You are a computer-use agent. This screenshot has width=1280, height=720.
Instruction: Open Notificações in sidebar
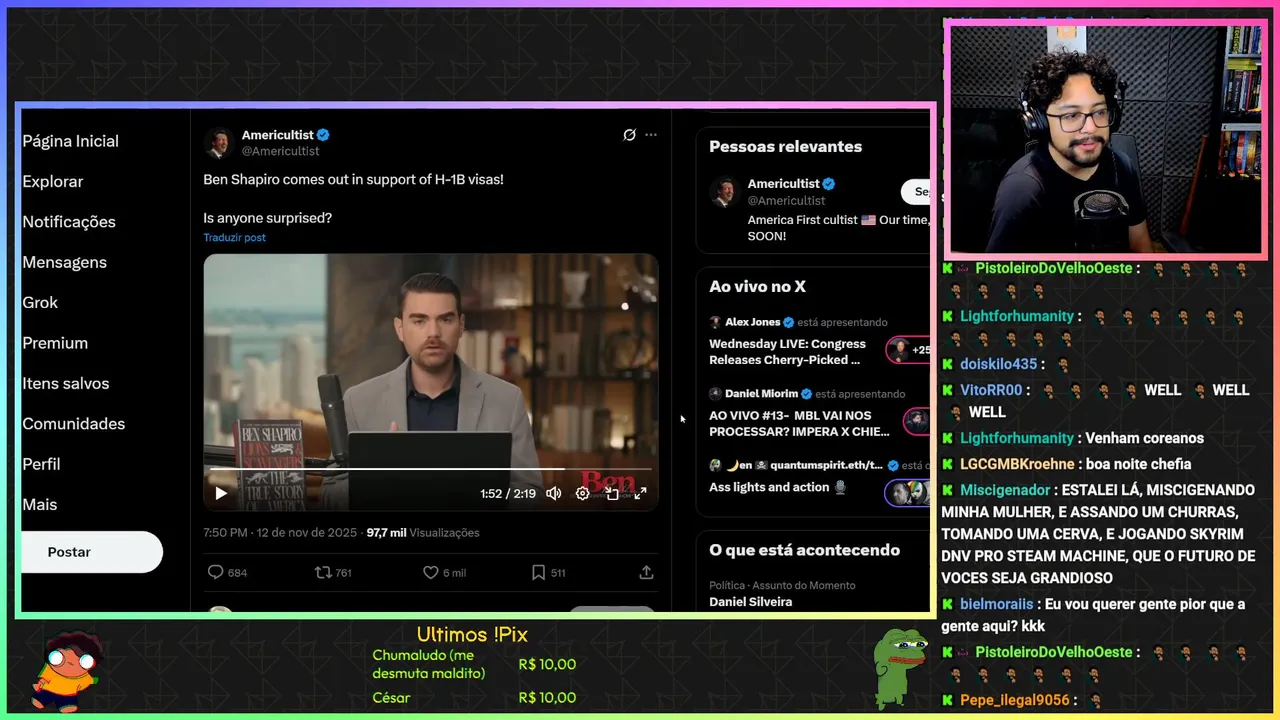[x=69, y=222]
